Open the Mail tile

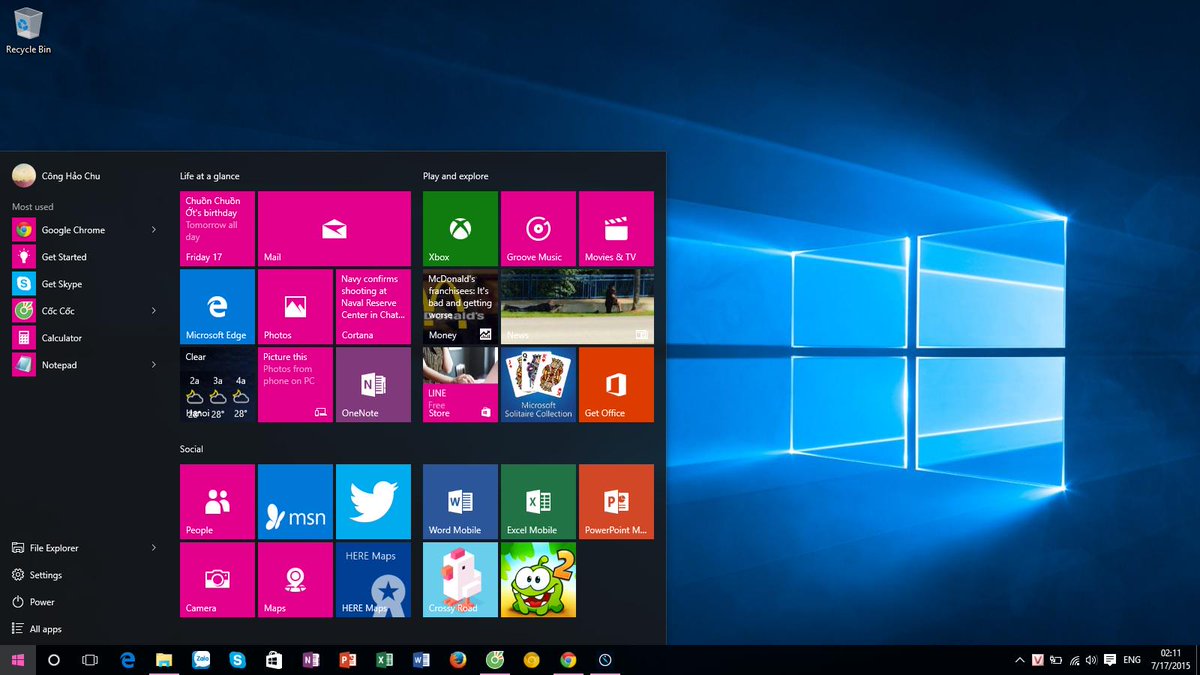pyautogui.click(x=334, y=229)
